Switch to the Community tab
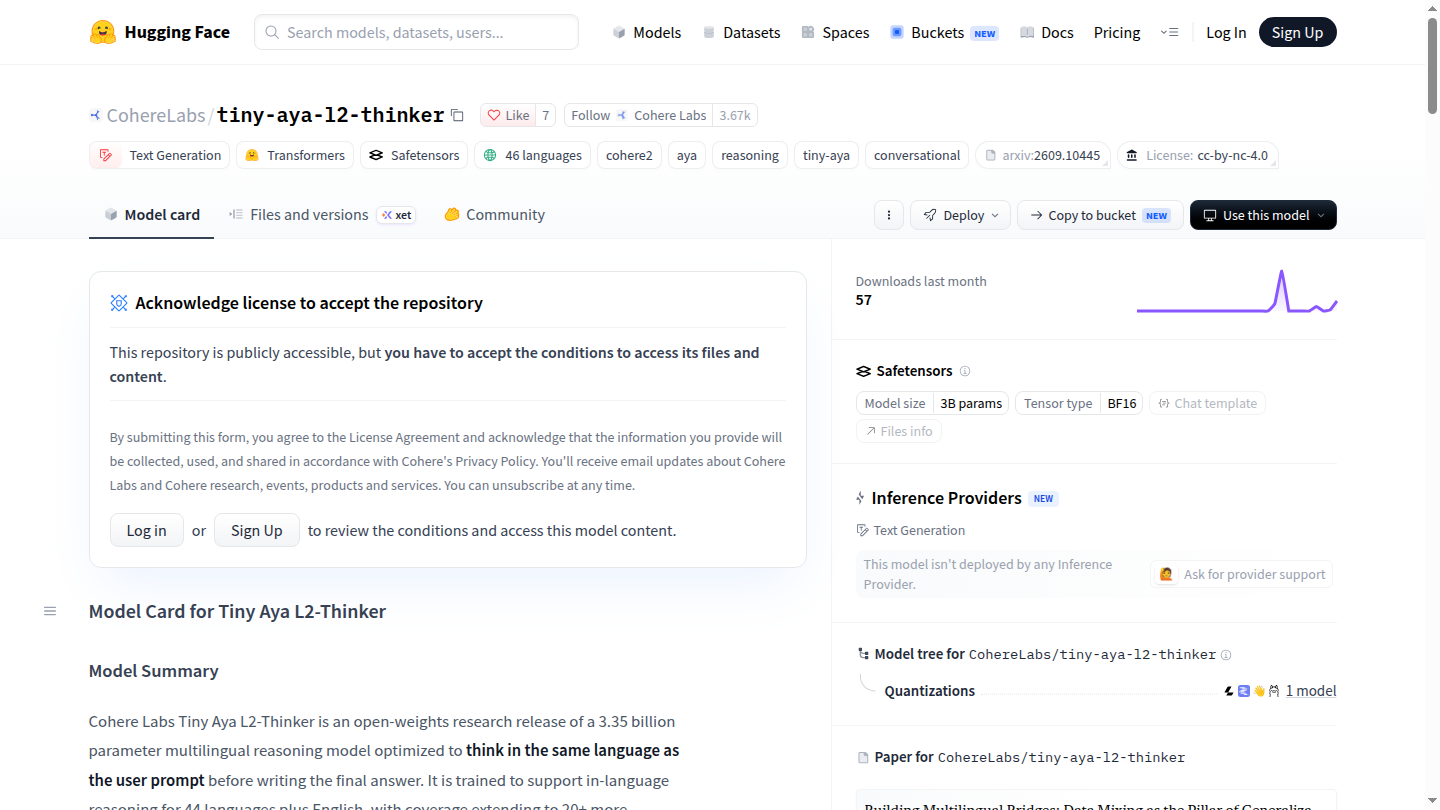This screenshot has width=1440, height=810. point(495,215)
